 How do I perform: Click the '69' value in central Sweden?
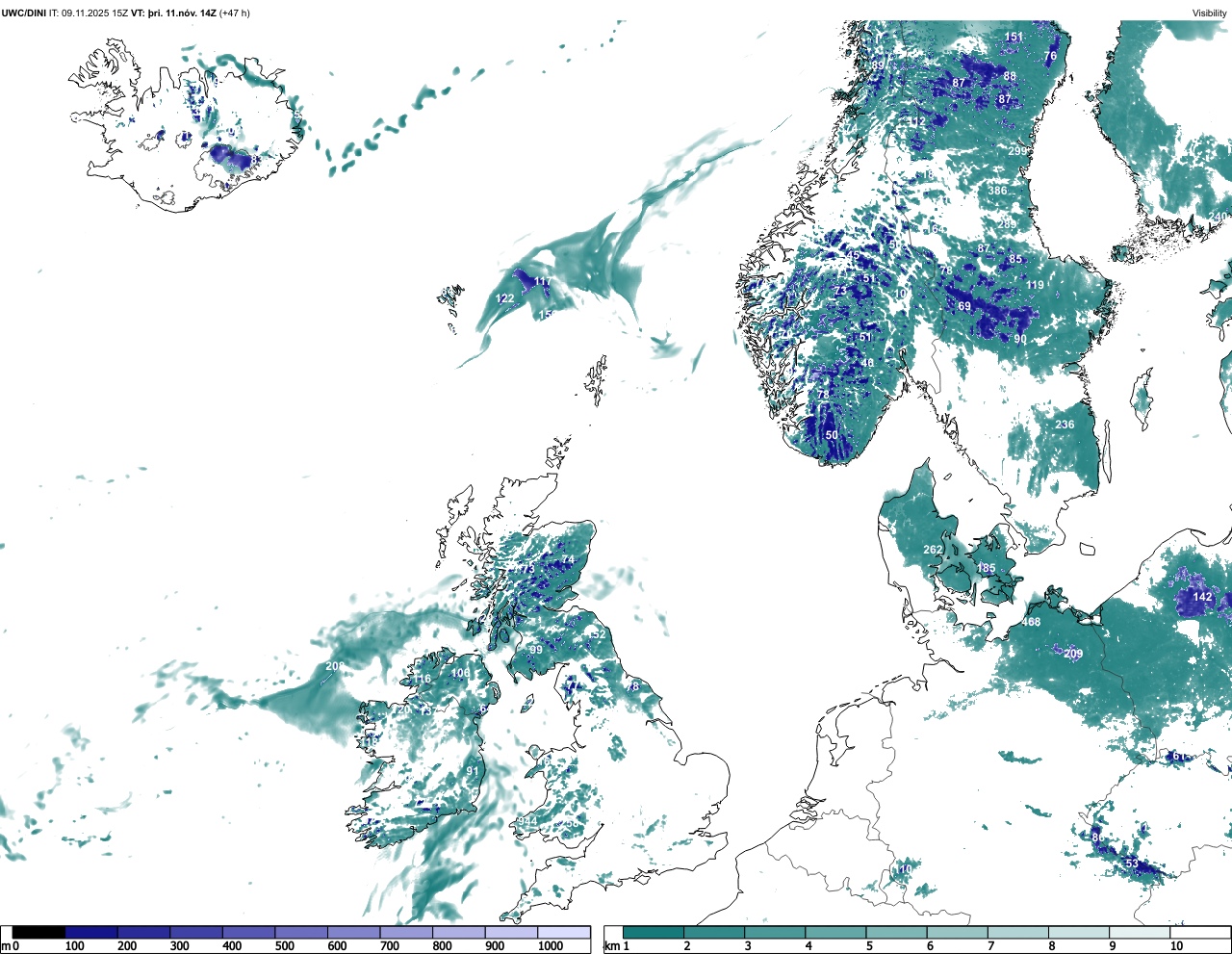(964, 306)
